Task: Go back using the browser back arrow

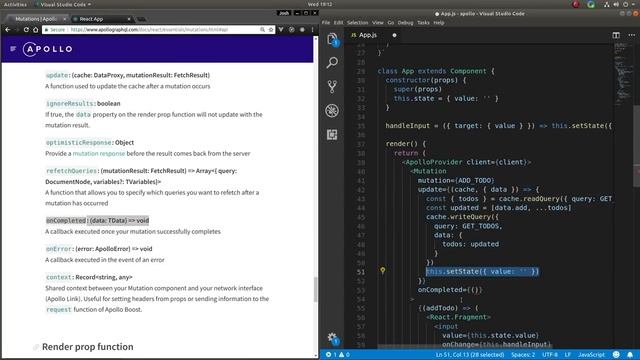Action: (x=8, y=30)
